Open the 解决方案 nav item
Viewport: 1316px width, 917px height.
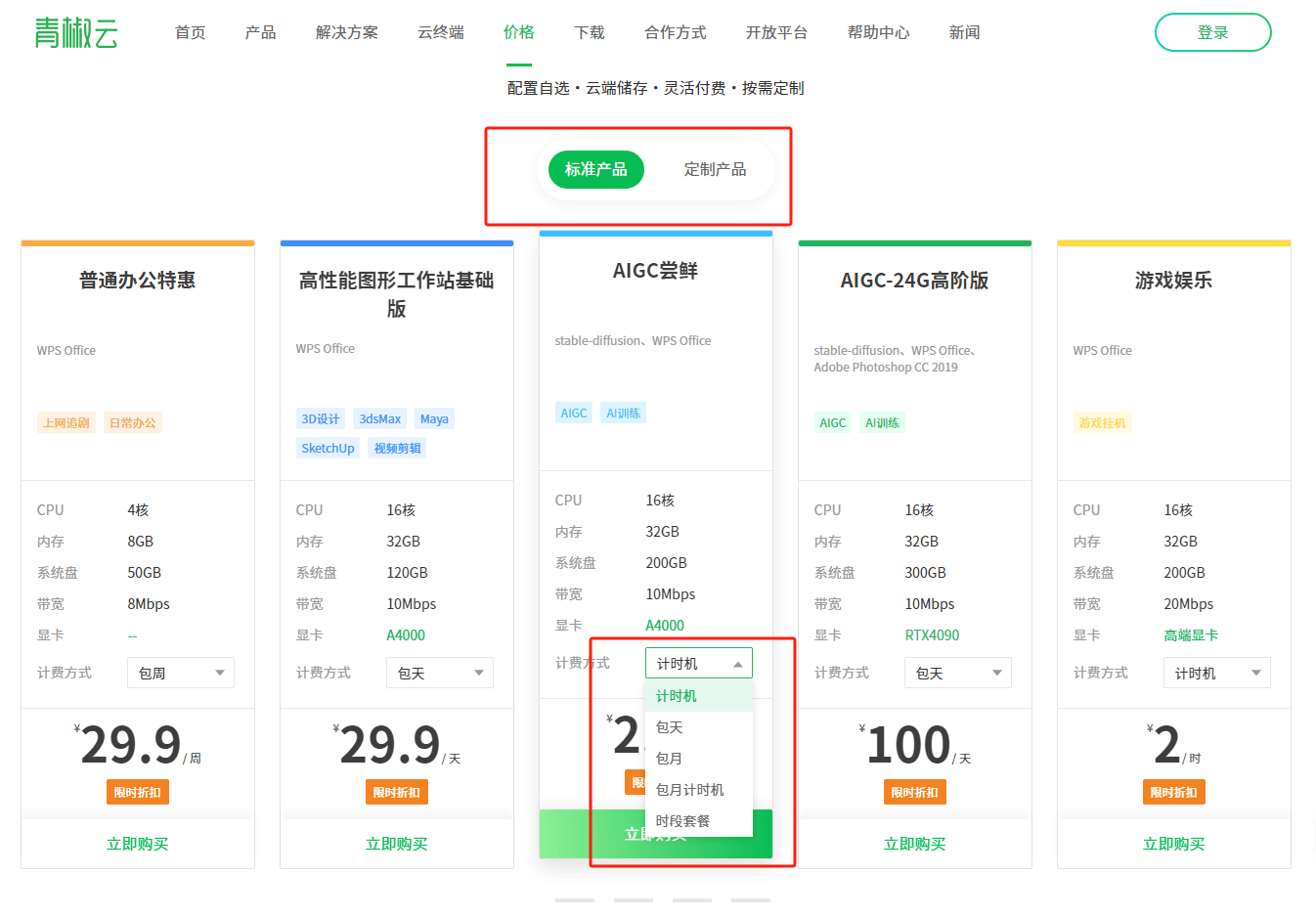pyautogui.click(x=347, y=32)
